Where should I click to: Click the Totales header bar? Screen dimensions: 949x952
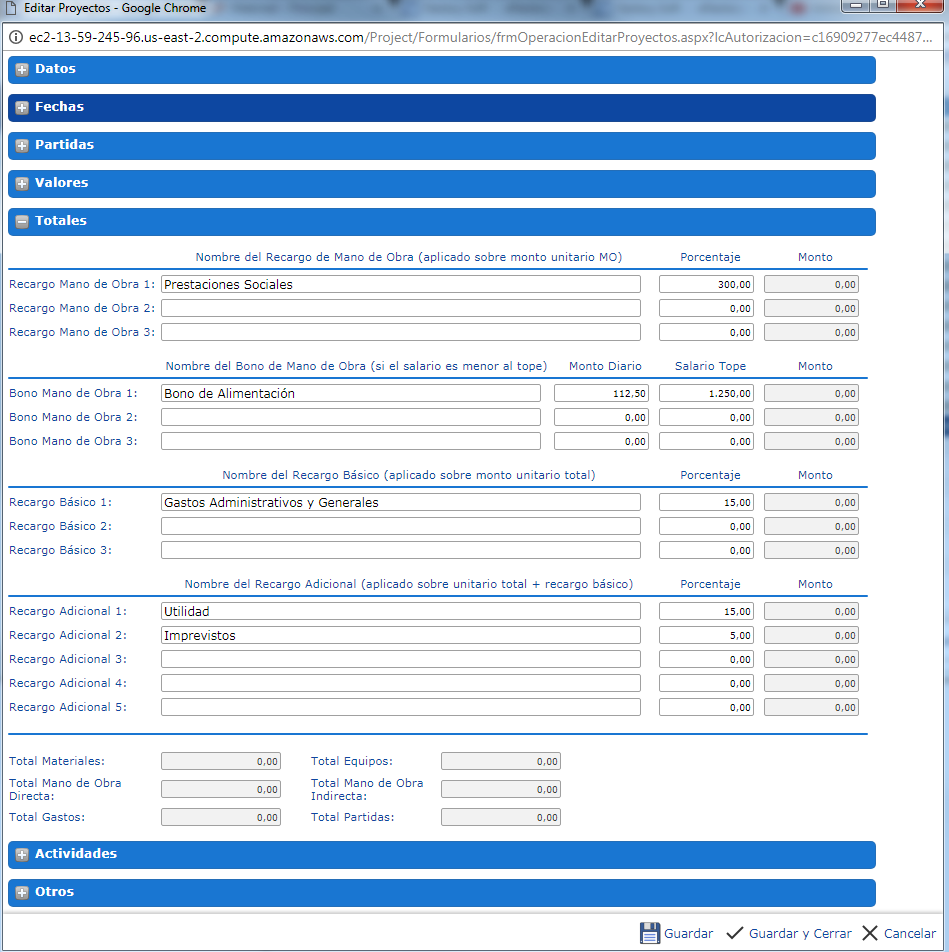click(442, 222)
